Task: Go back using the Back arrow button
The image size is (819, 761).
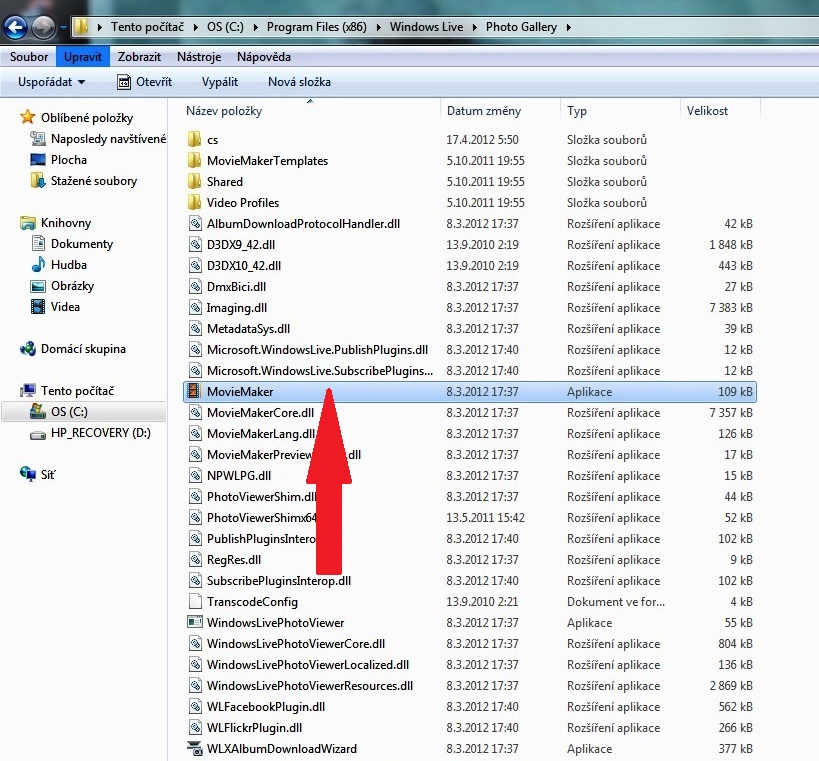Action: point(16,27)
